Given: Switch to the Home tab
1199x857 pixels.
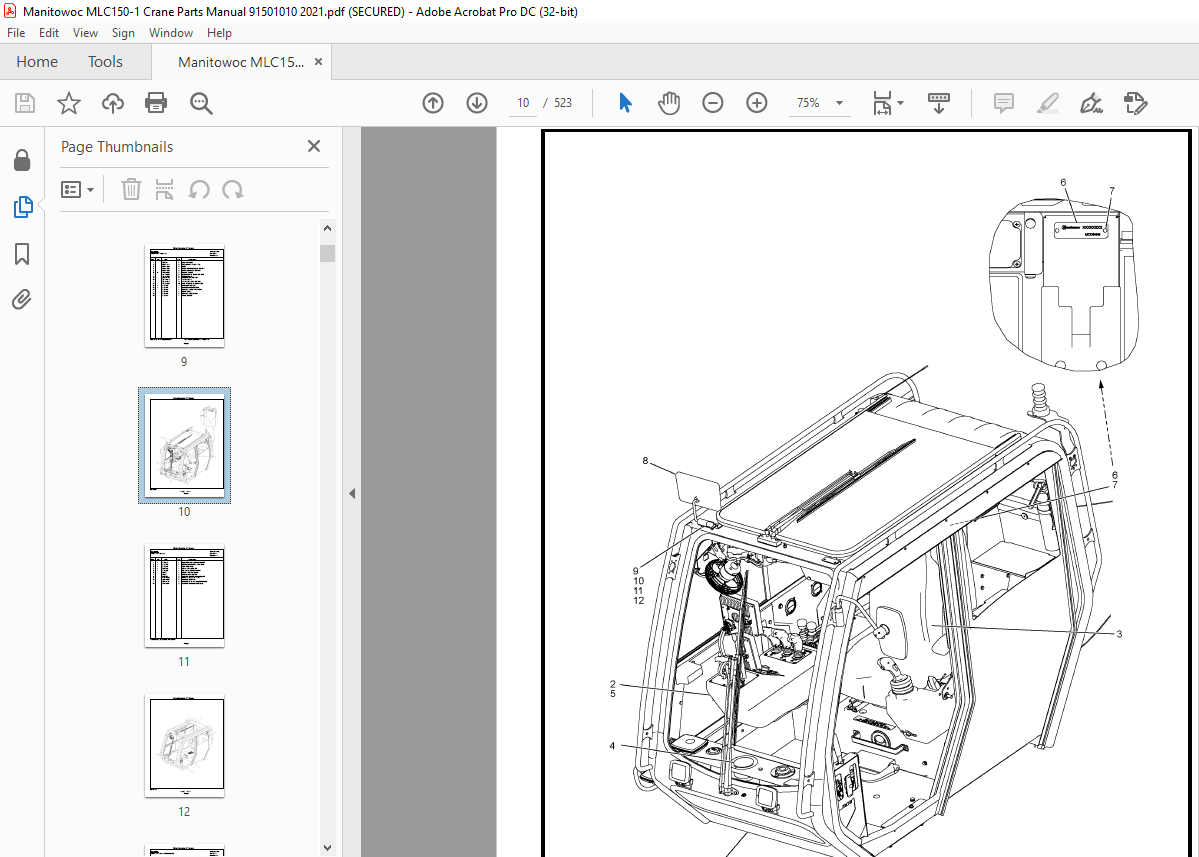Looking at the screenshot, I should tap(37, 62).
